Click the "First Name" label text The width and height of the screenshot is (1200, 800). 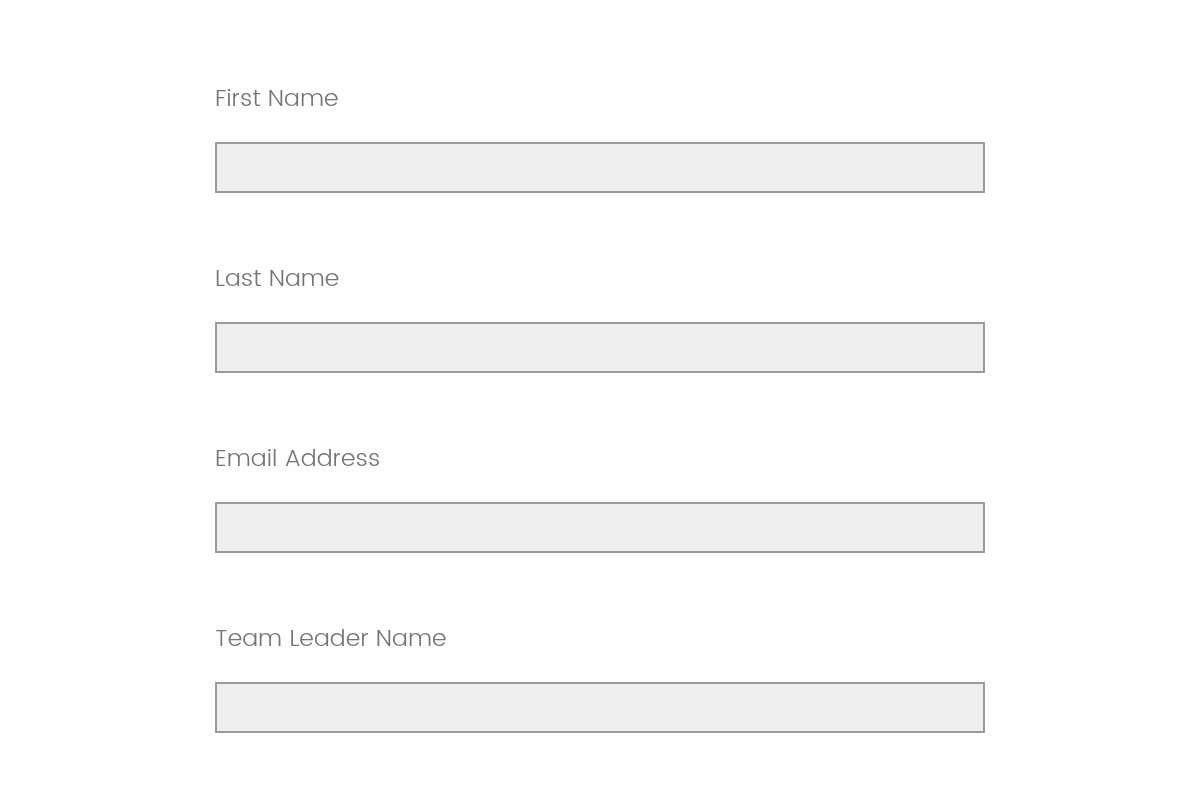pos(276,98)
